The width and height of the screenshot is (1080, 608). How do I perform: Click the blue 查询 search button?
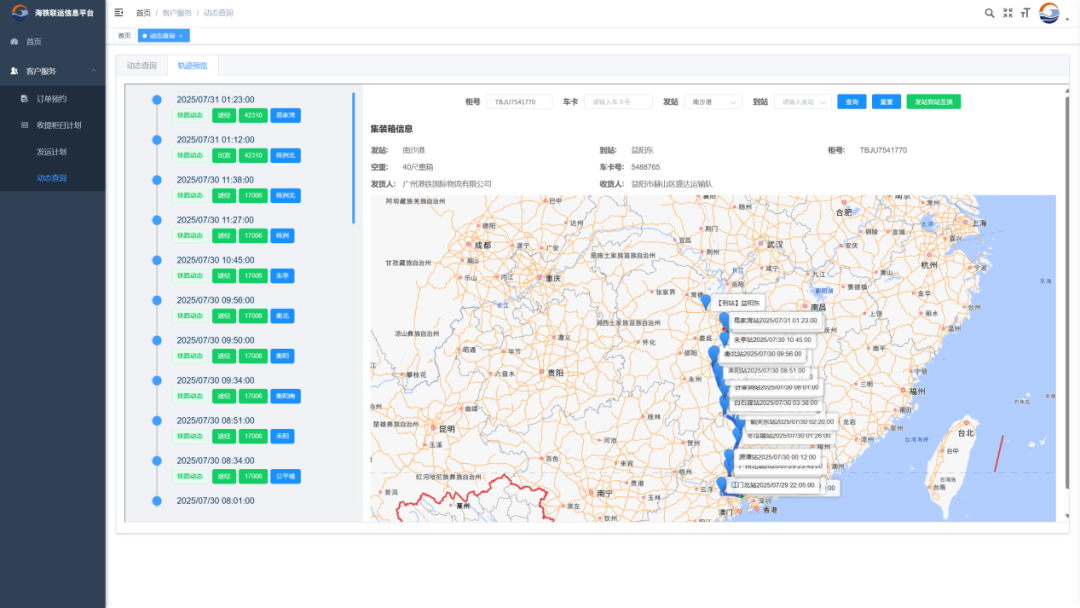(852, 102)
